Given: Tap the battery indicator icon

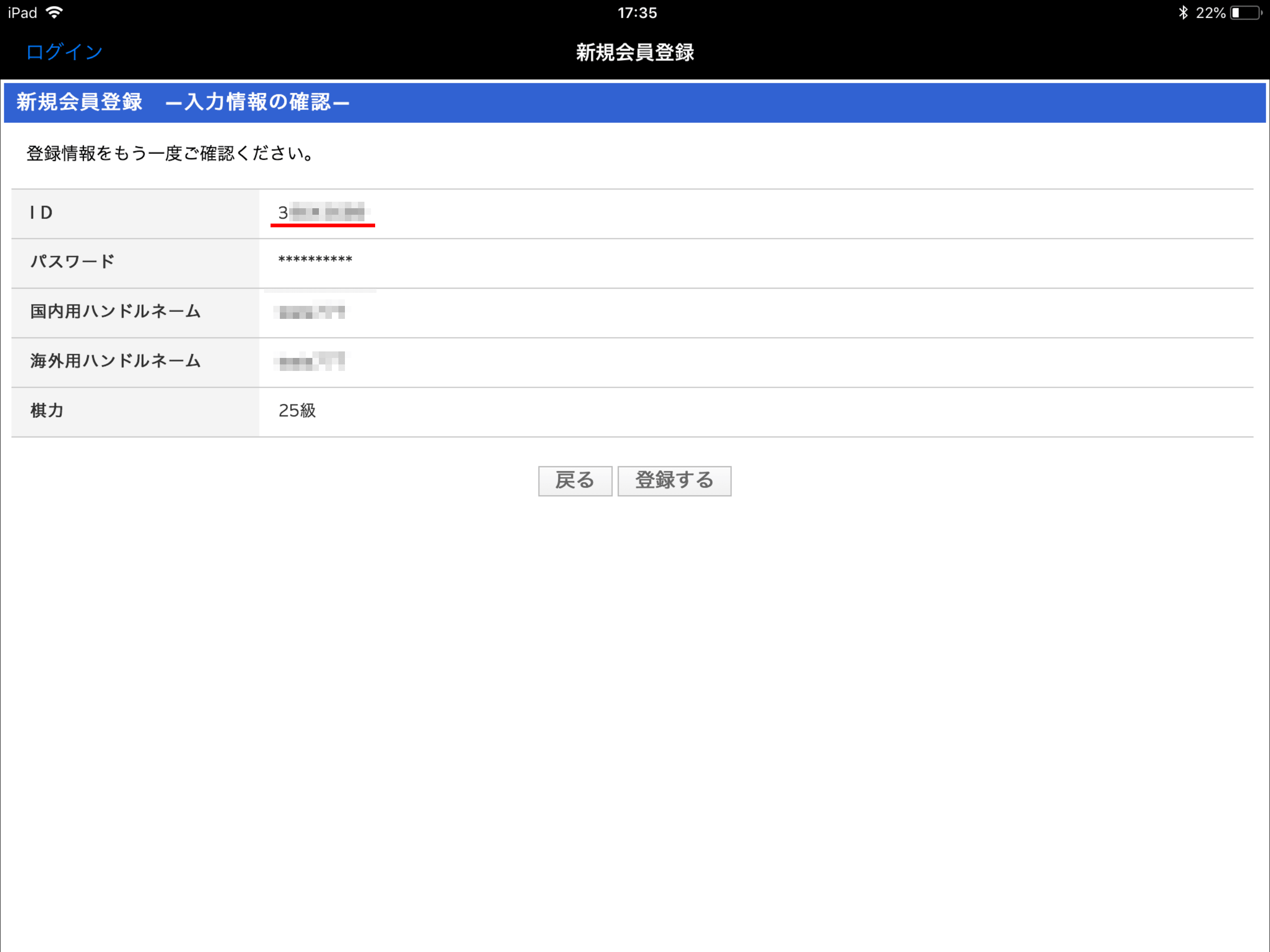Looking at the screenshot, I should click(x=1245, y=13).
